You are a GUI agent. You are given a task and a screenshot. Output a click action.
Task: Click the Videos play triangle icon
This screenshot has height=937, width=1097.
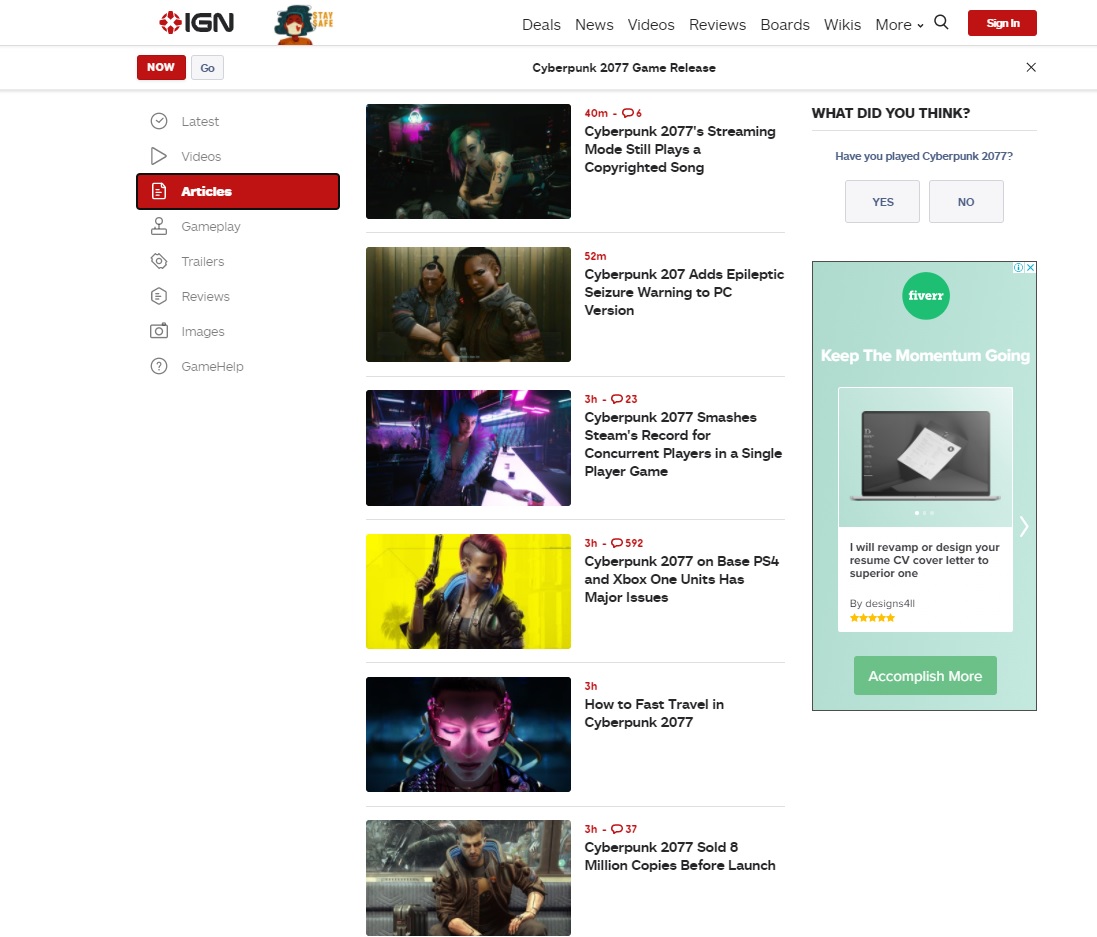click(159, 156)
